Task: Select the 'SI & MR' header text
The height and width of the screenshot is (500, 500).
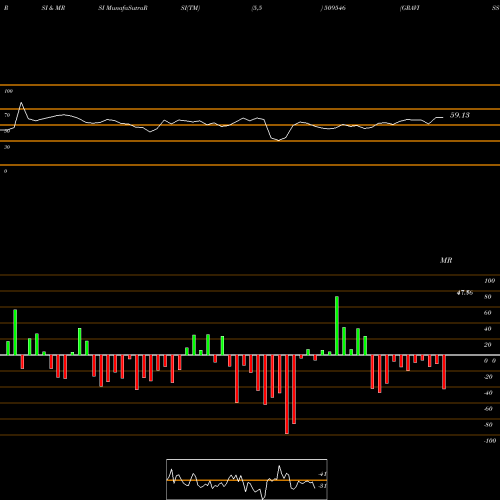Action: tap(53, 8)
